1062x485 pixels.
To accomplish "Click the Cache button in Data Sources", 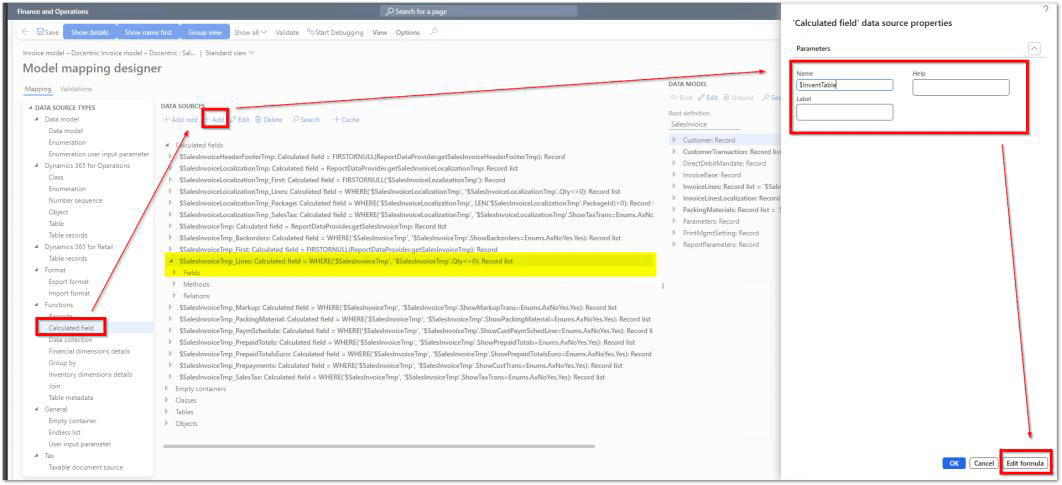I will coord(346,120).
